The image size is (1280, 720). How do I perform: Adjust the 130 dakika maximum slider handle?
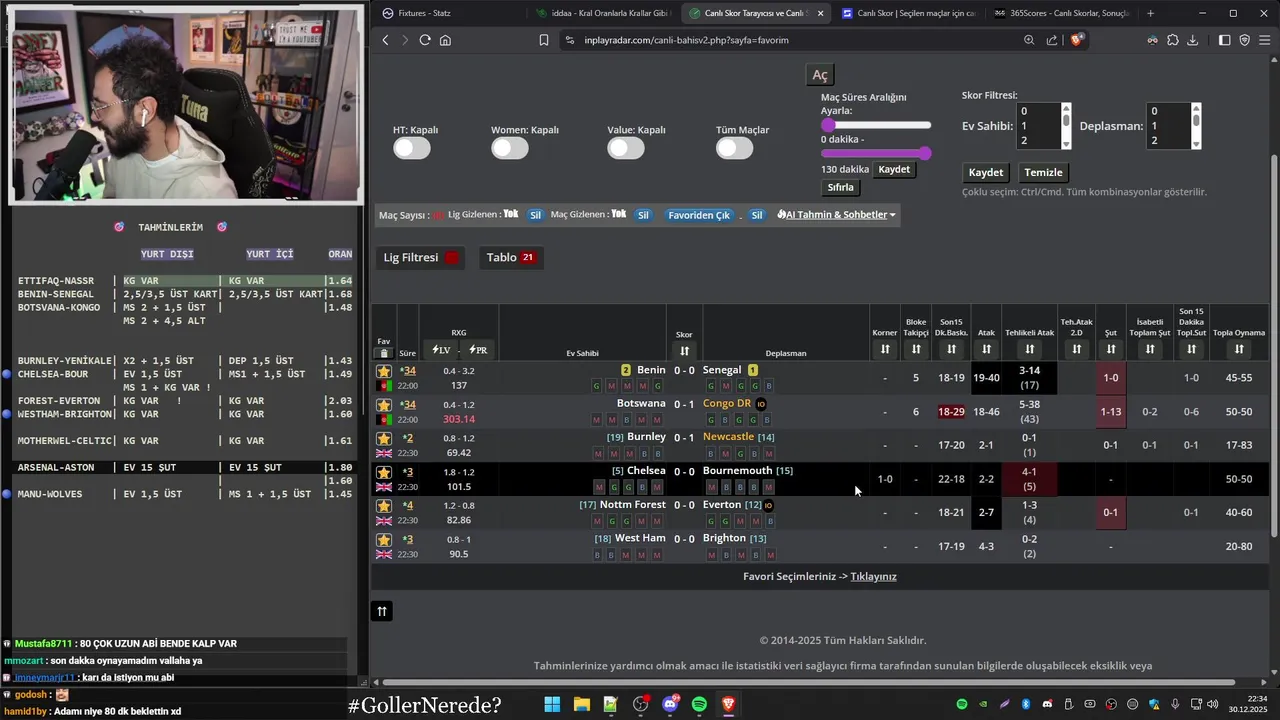point(925,153)
